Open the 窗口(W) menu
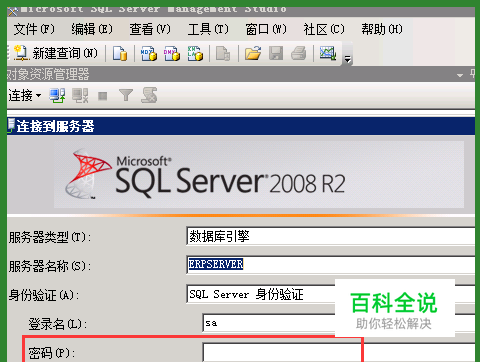This screenshot has width=480, height=362. (x=266, y=29)
